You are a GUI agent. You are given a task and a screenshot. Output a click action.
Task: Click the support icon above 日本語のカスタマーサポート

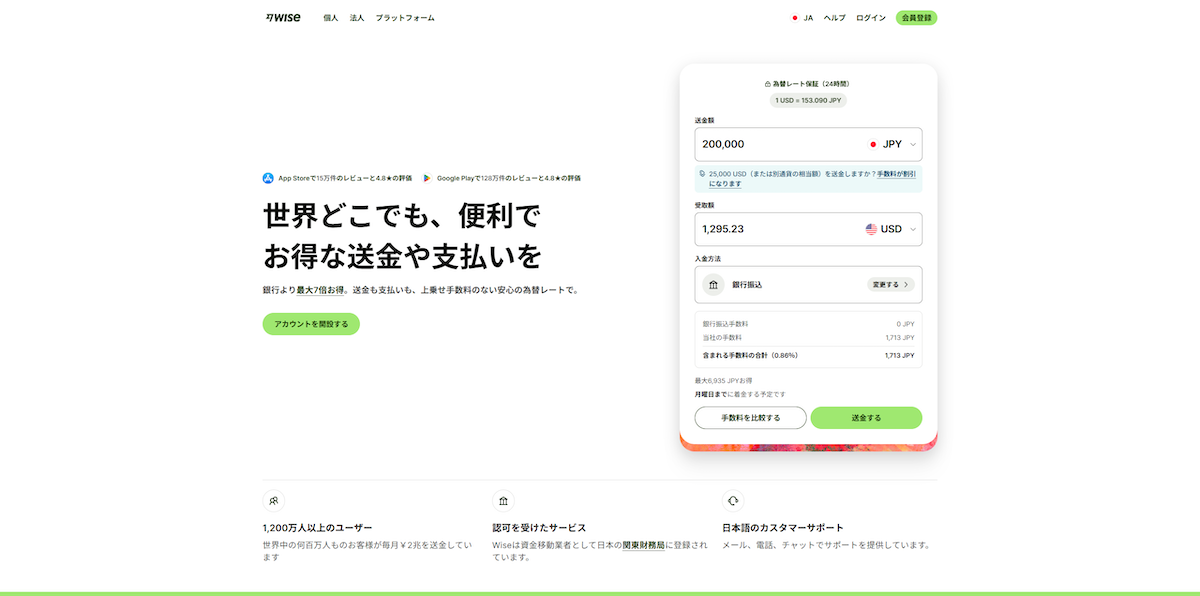pyautogui.click(x=733, y=500)
